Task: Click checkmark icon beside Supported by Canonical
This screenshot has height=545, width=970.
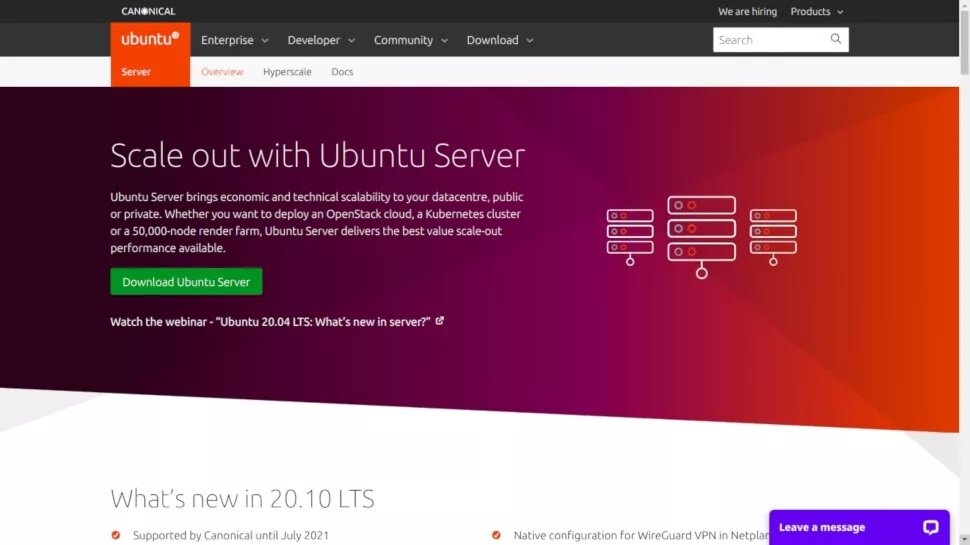Action: coord(116,535)
